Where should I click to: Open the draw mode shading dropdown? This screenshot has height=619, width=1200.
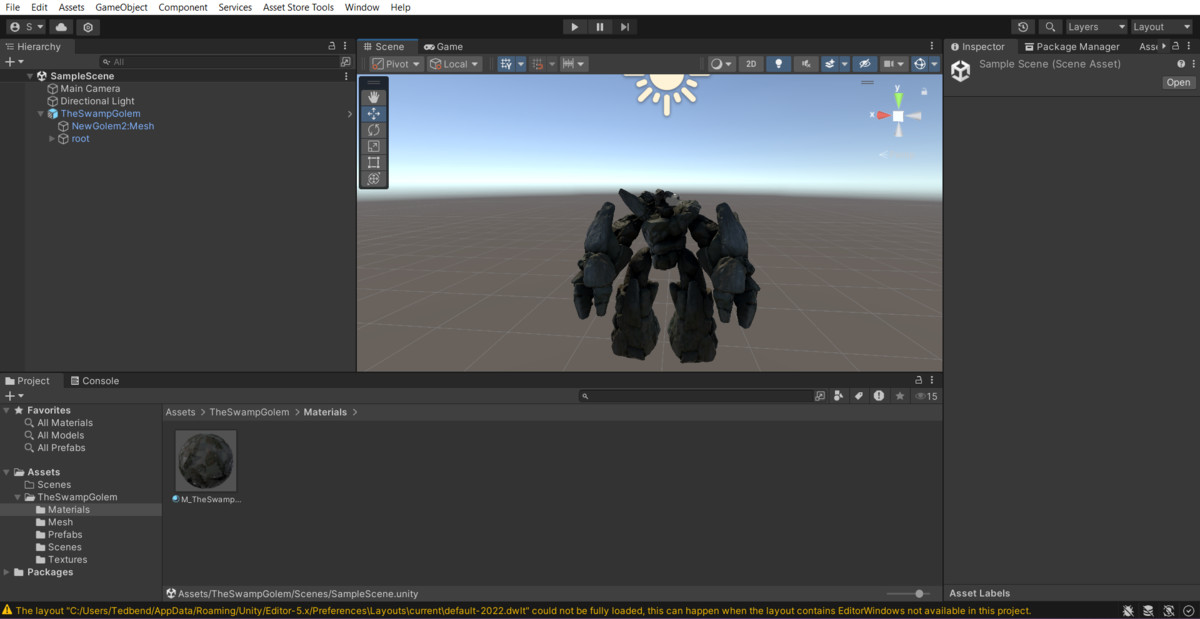[721, 64]
